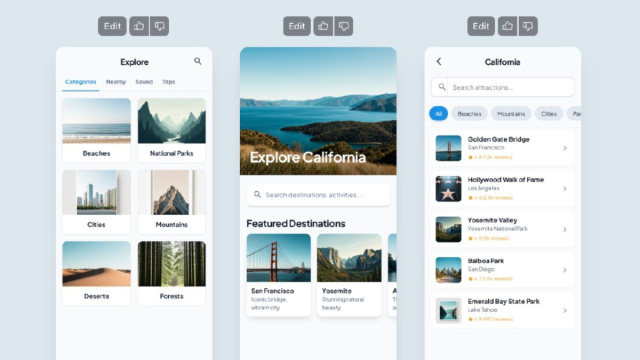The height and width of the screenshot is (360, 640).
Task: Expand Emerald Bay State Park via chevron
Action: [565, 310]
